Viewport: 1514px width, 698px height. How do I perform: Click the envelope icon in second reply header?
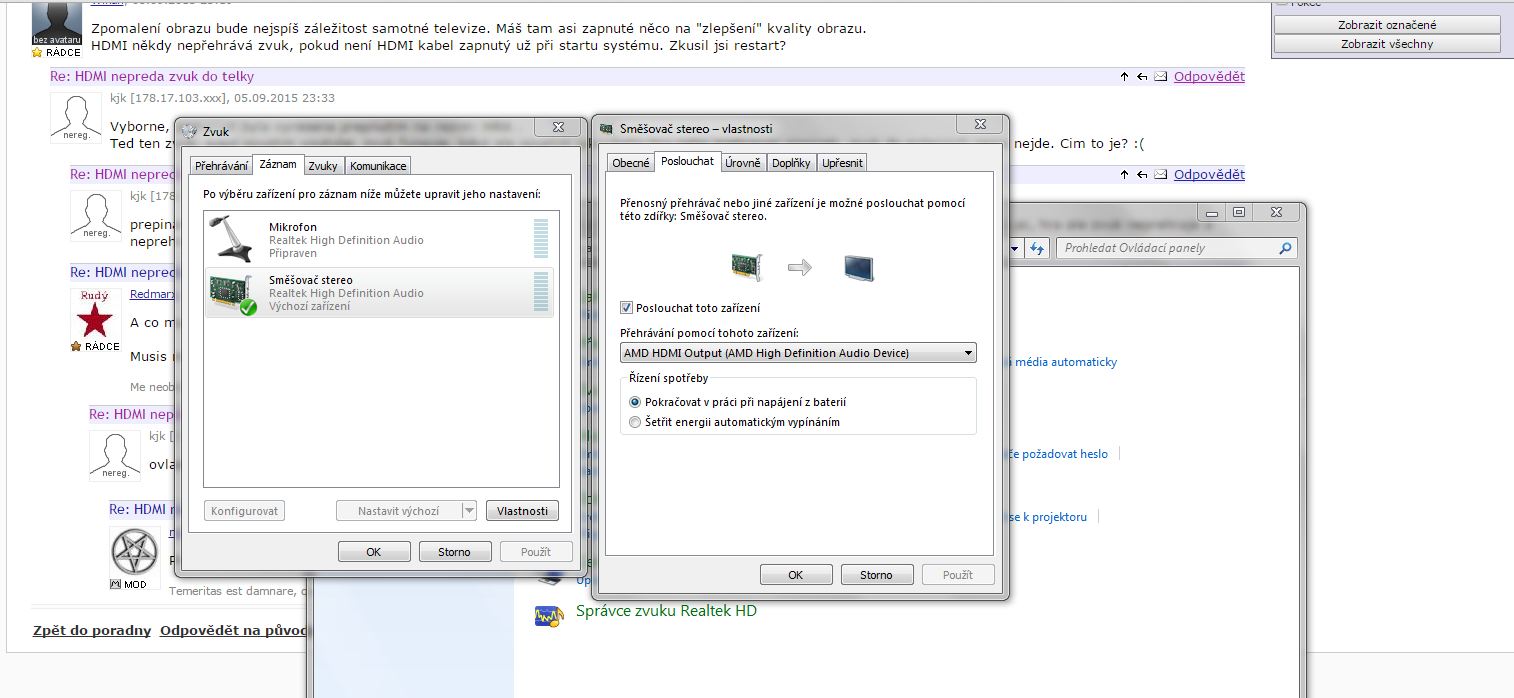tap(1160, 174)
